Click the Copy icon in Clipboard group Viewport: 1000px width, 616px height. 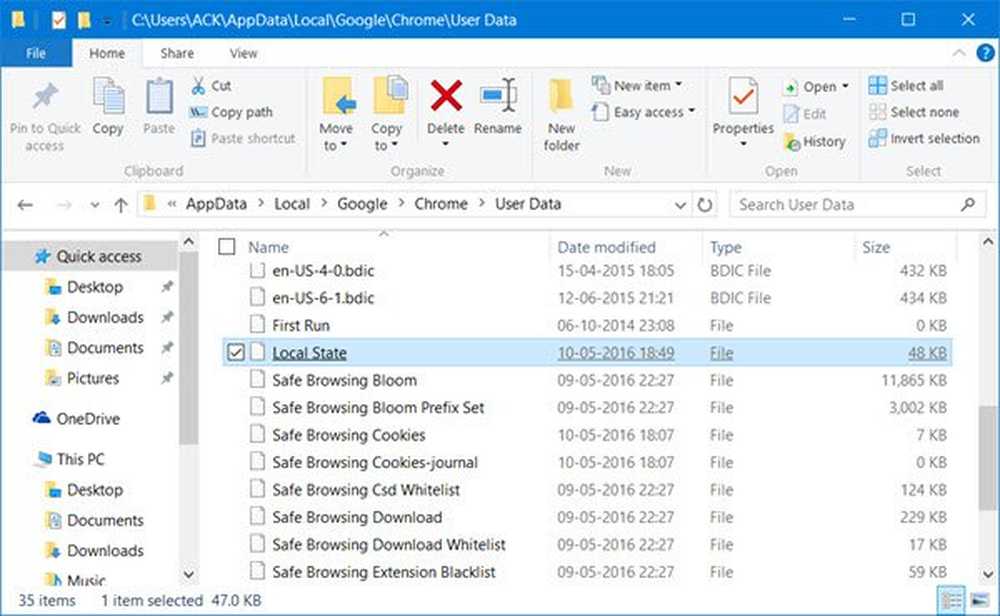pyautogui.click(x=108, y=96)
